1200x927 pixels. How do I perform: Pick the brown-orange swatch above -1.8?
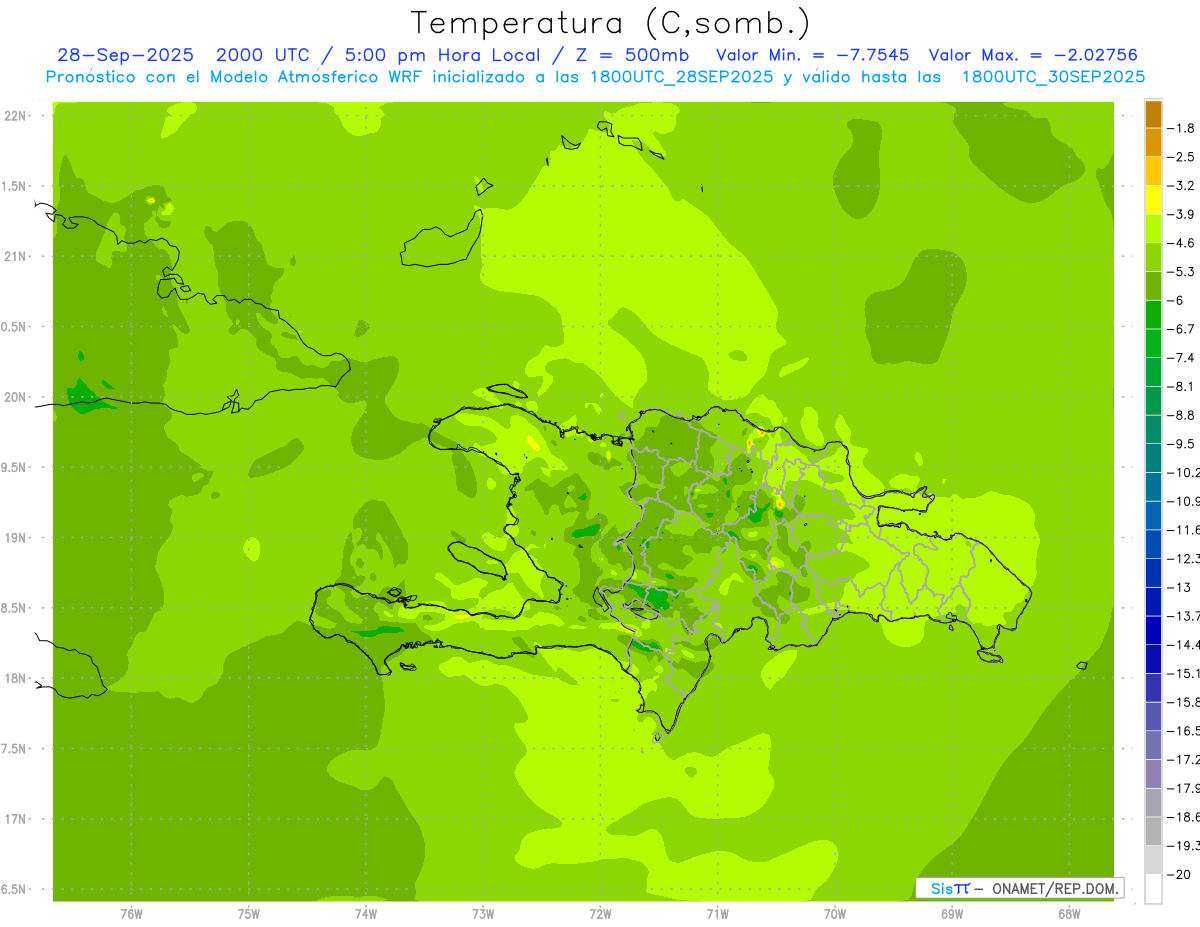coord(1153,114)
